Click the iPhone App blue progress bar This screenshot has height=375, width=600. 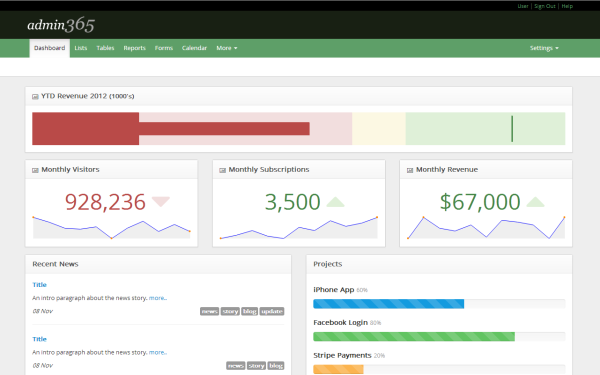(388, 304)
